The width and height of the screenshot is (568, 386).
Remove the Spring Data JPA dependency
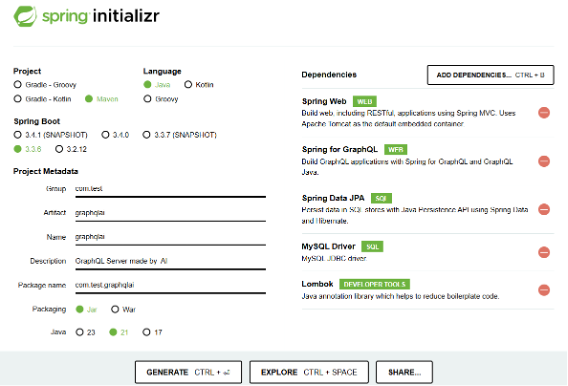coord(544,209)
